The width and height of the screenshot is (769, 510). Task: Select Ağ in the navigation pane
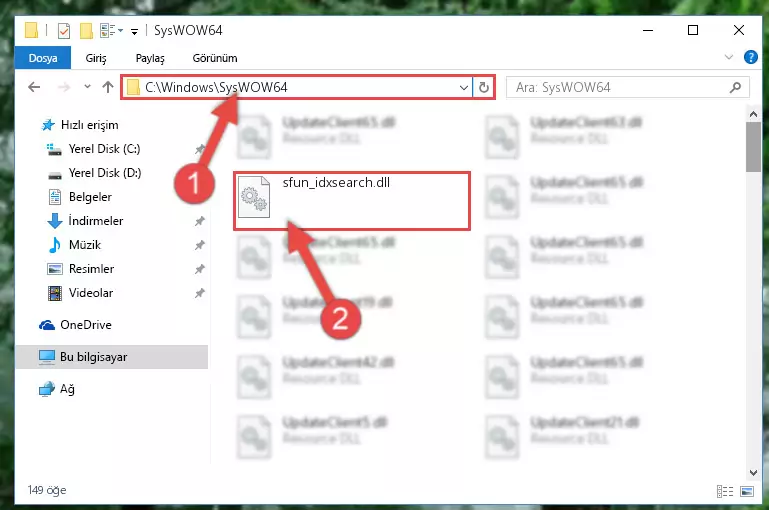(67, 389)
